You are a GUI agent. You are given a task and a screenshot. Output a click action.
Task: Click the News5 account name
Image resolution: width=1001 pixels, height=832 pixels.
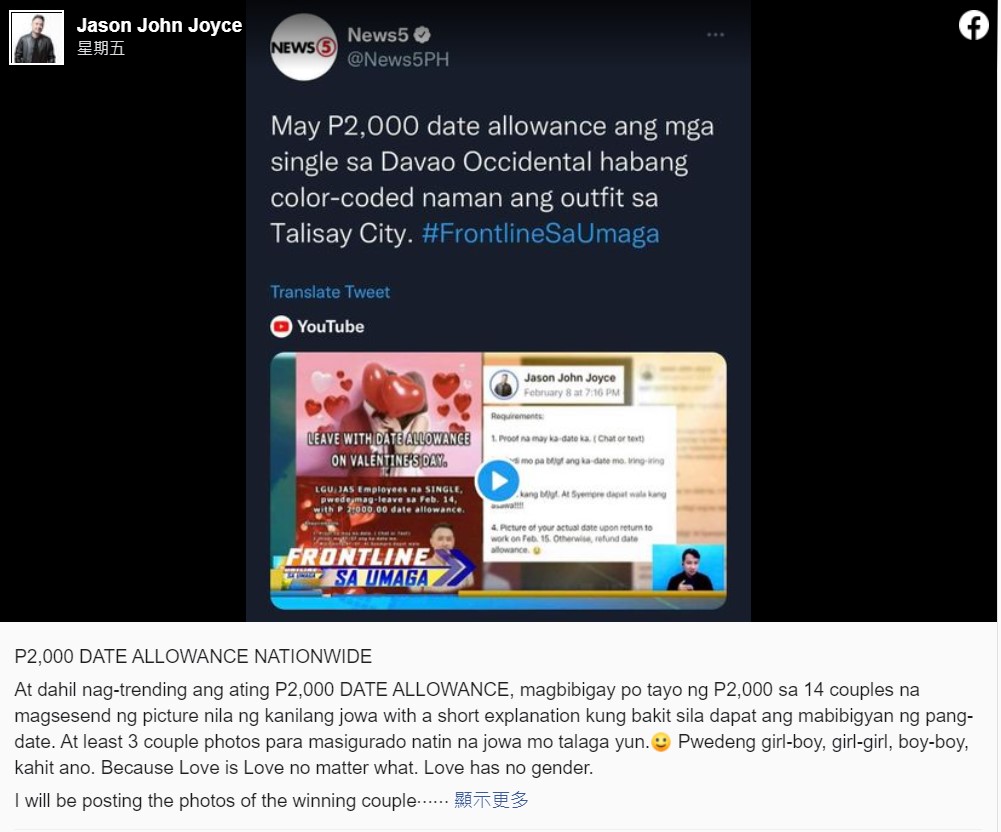(x=377, y=34)
